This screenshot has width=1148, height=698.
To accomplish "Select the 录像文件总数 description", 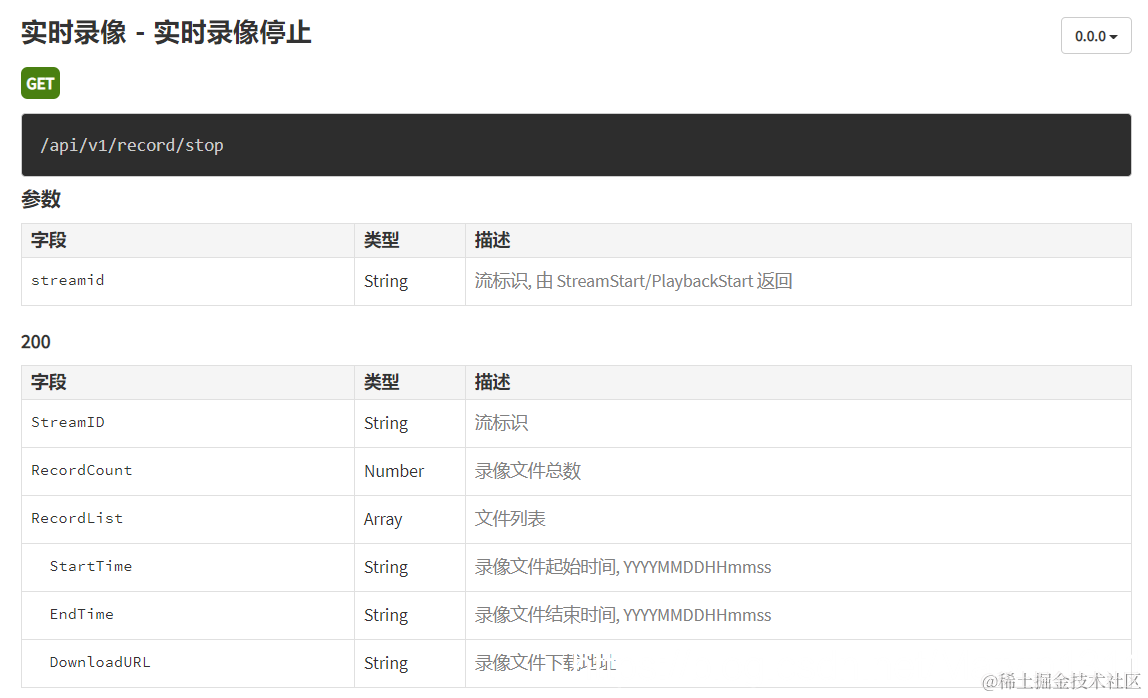I will pyautogui.click(x=528, y=471).
